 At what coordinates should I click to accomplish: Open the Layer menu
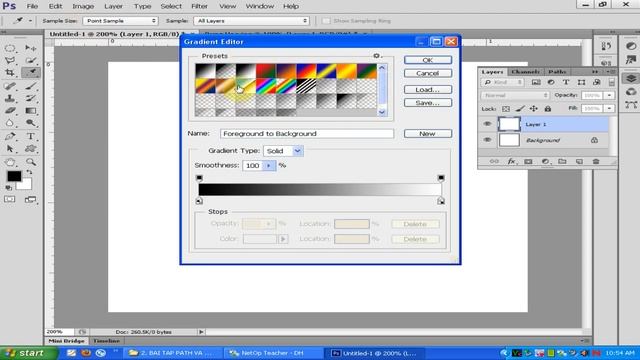[113, 7]
